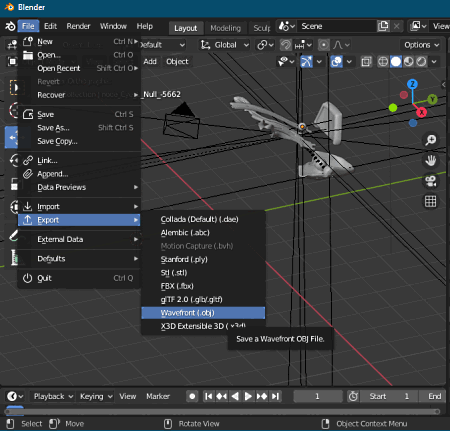Screen dimensions: 450x431
Task: Choose Open... from the File menu
Action: (79, 55)
